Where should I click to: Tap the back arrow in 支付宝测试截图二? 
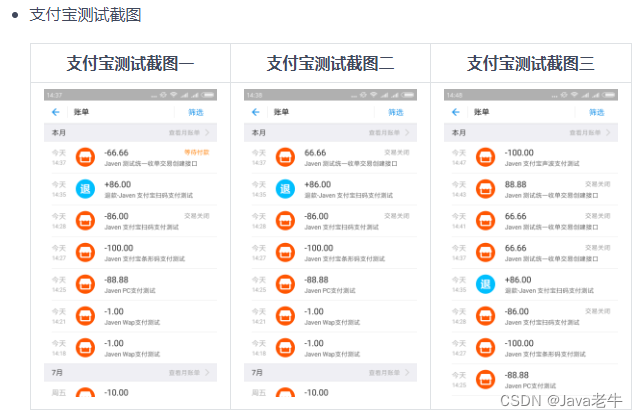point(256,112)
